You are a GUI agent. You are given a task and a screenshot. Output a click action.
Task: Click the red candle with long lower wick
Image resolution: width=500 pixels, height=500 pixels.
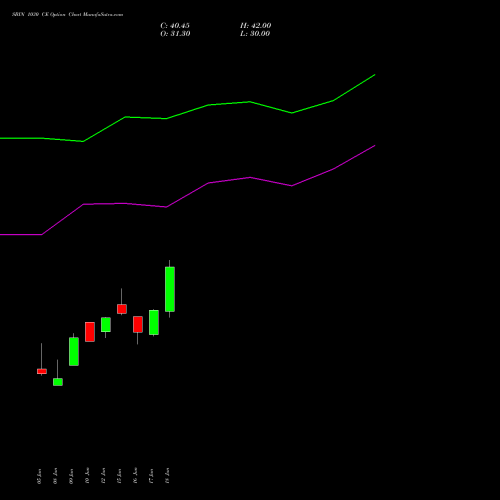coord(138,324)
